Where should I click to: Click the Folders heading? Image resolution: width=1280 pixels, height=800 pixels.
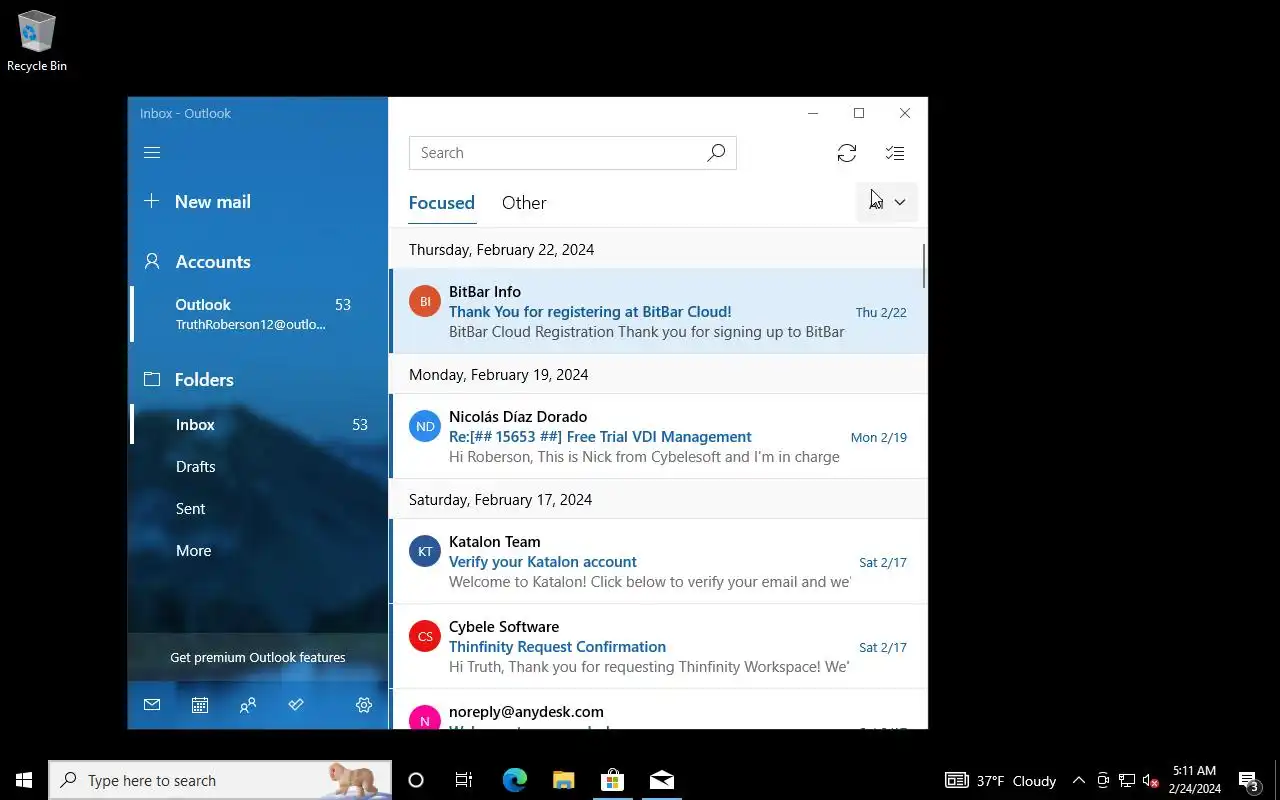click(204, 379)
